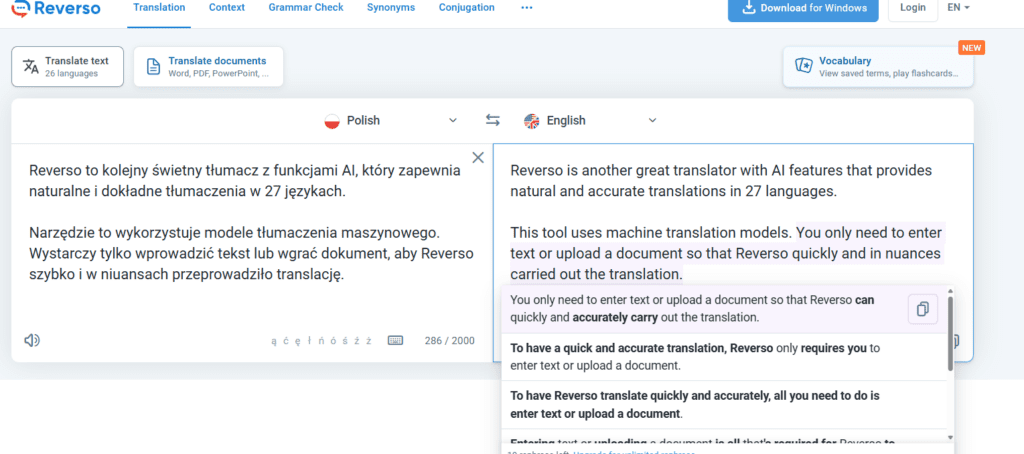Screen dimensions: 1024x454
Task: Go to the Conjugation tab
Action: [x=466, y=8]
